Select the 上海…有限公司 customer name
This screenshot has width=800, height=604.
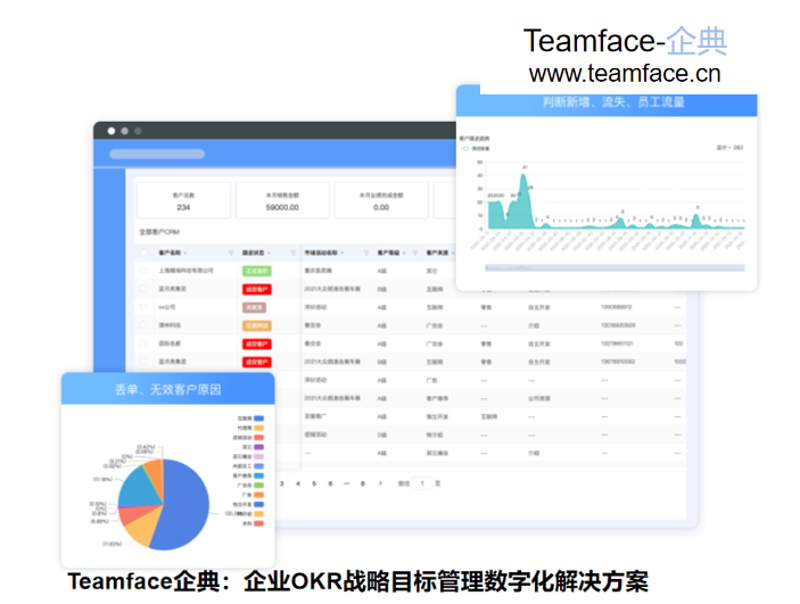[186, 270]
